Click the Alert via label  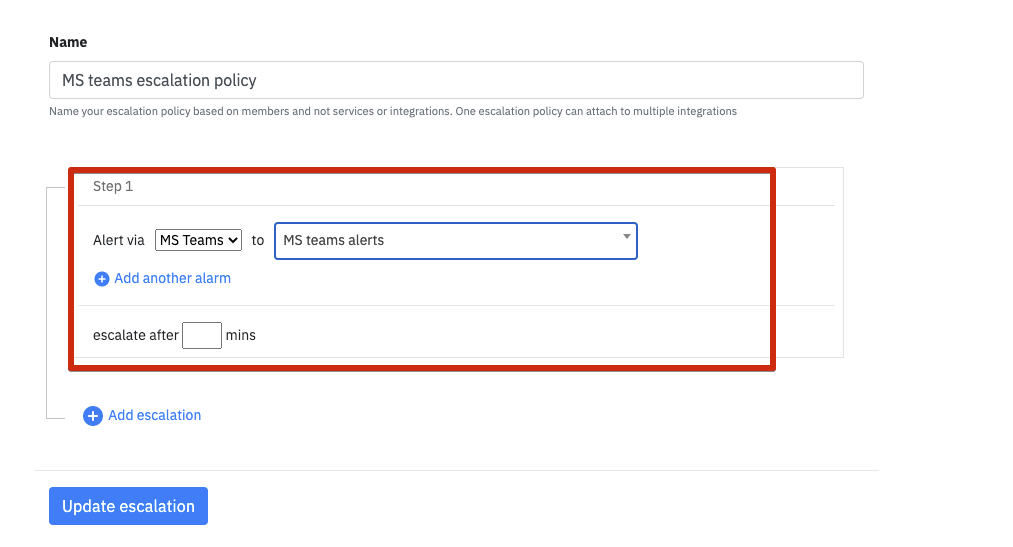point(119,240)
